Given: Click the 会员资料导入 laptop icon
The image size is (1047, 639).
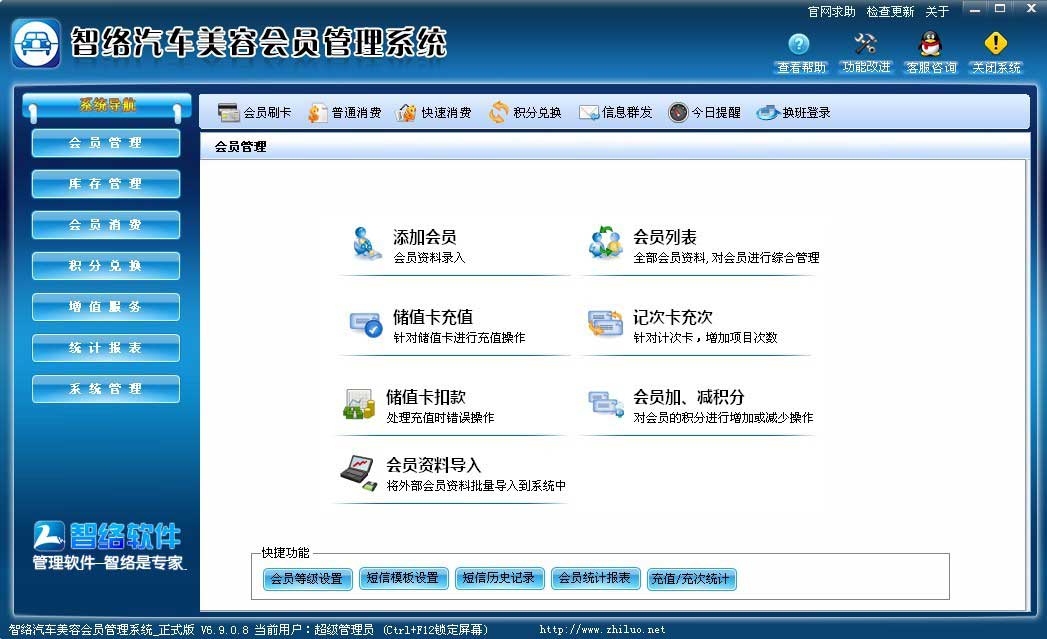Looking at the screenshot, I should 359,473.
